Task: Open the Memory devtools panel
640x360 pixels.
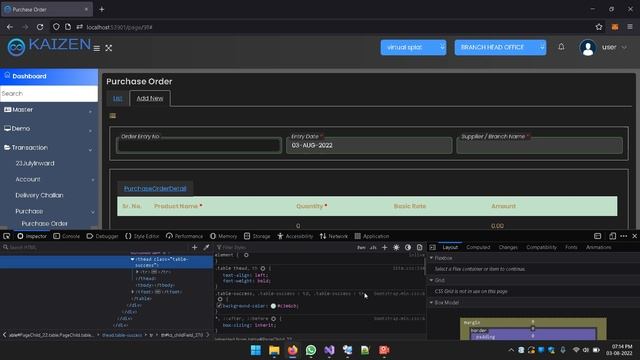Action: pos(223,236)
